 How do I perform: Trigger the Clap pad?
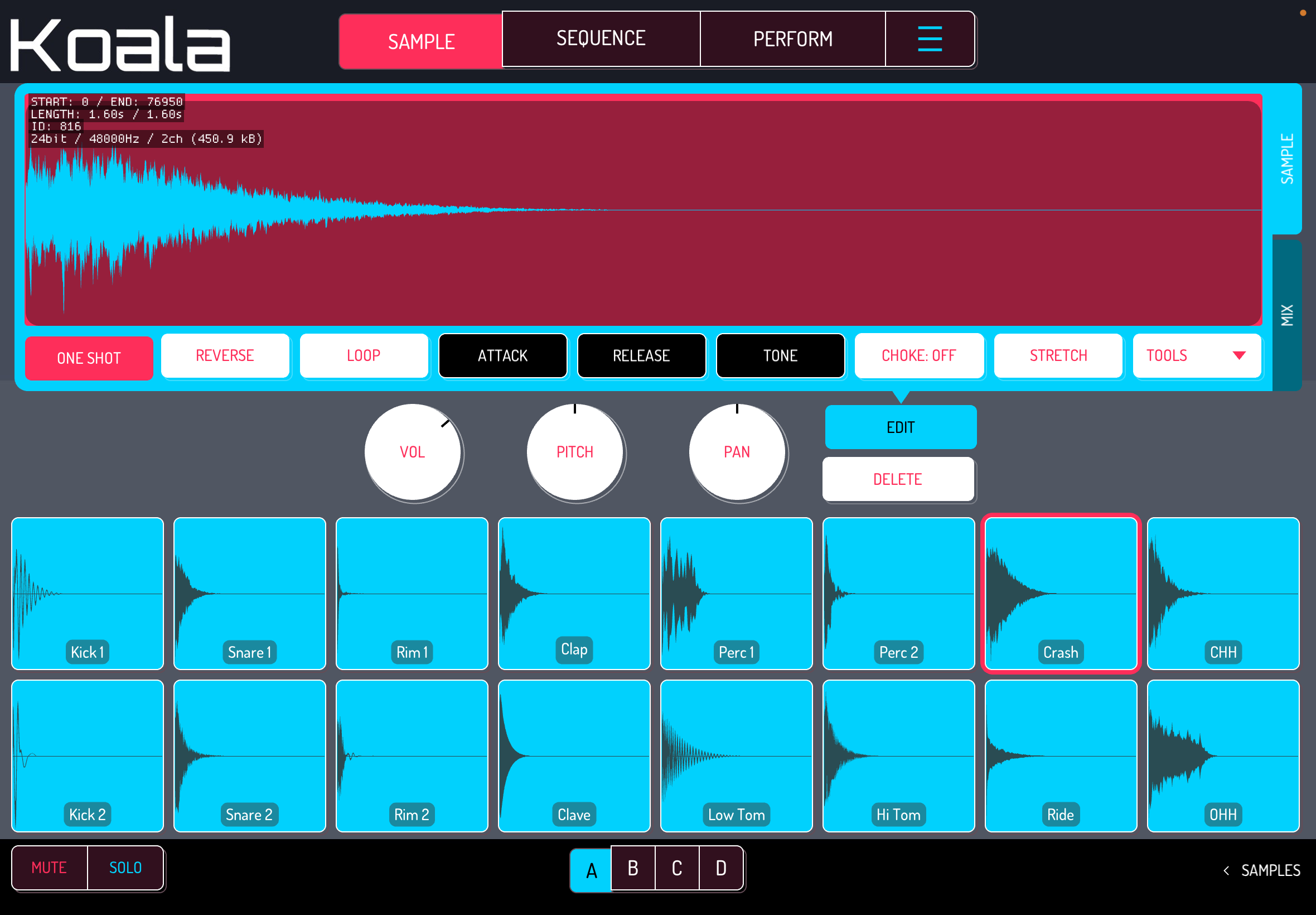point(574,594)
